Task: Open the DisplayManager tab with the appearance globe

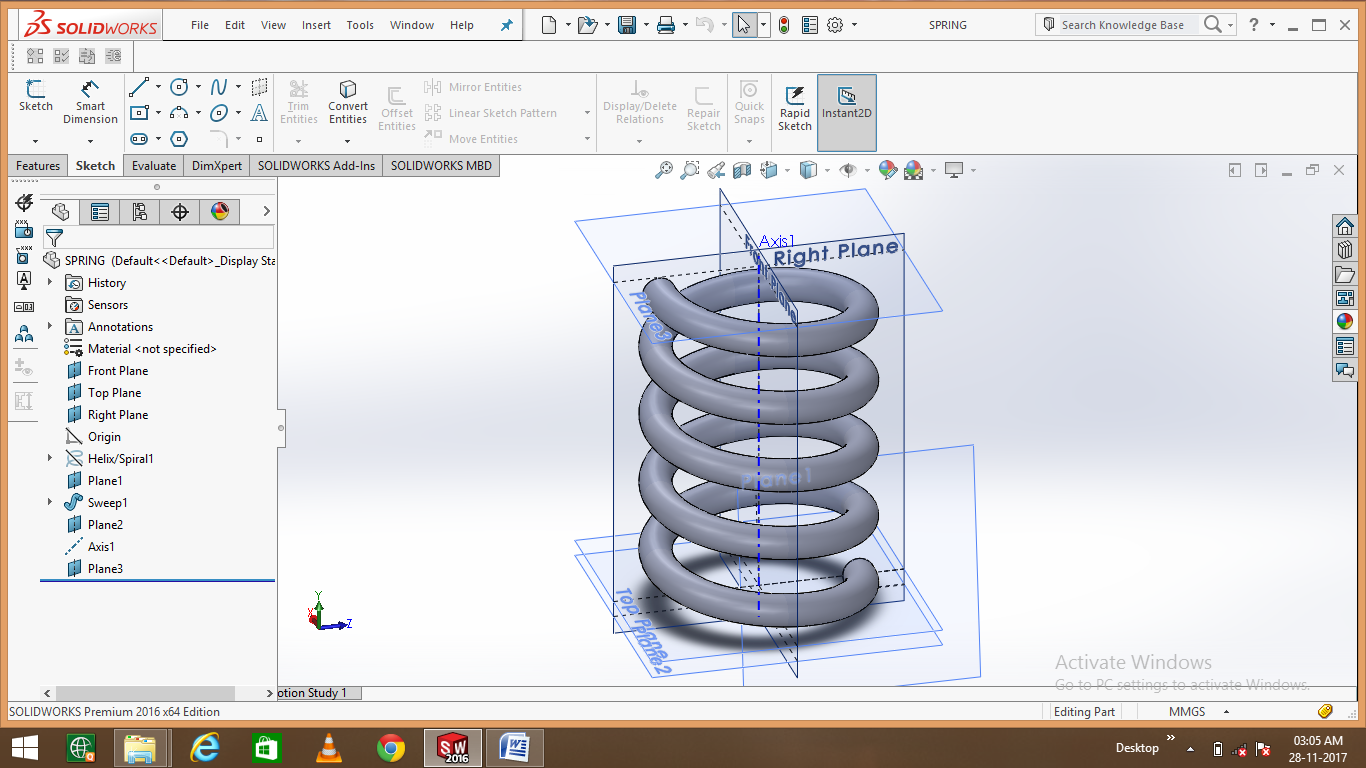Action: click(219, 211)
